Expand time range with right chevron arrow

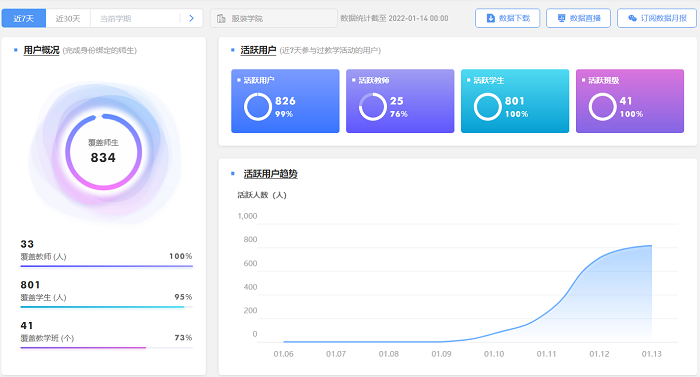tap(192, 18)
